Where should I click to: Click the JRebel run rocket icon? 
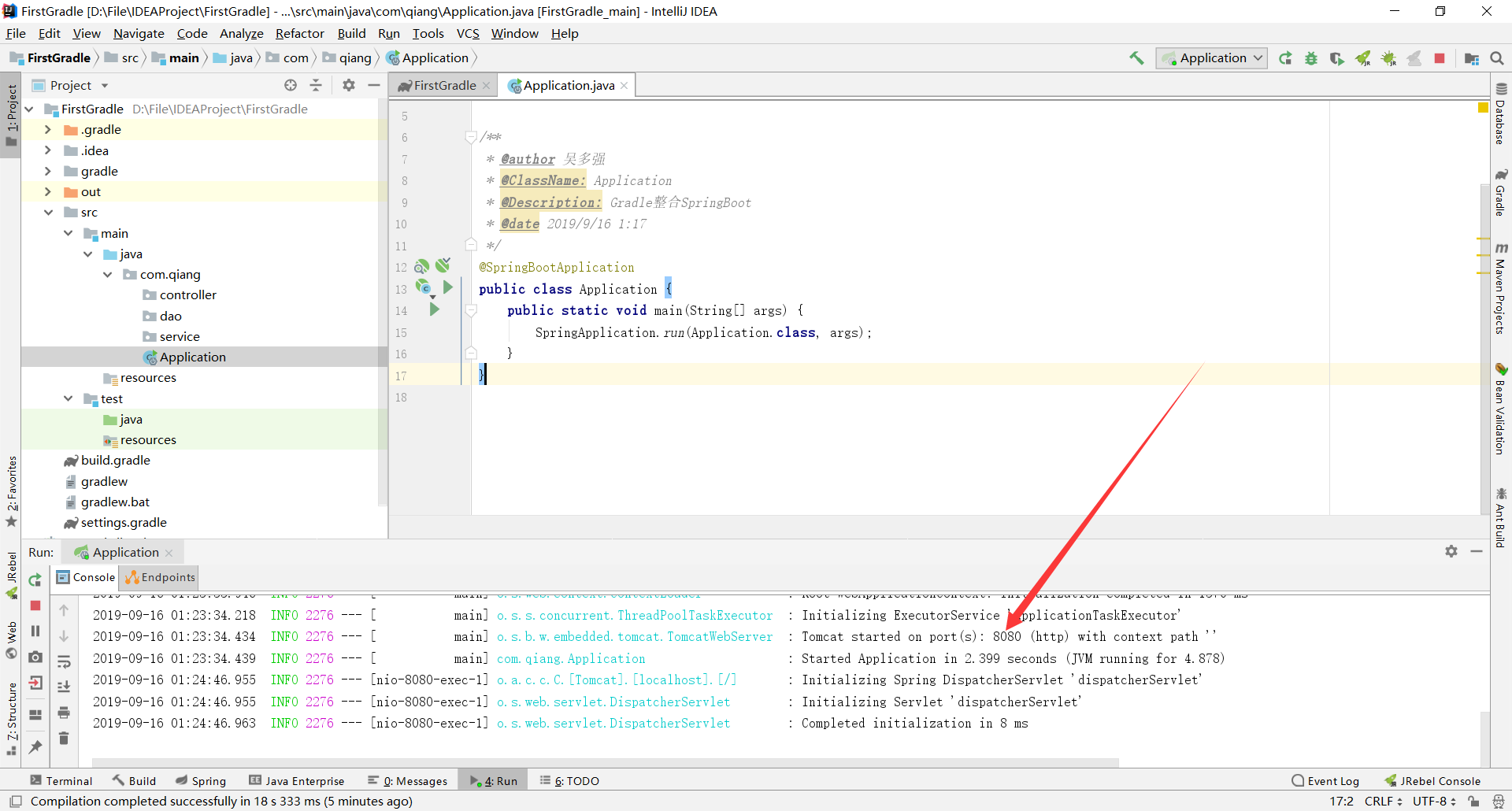coord(1362,57)
